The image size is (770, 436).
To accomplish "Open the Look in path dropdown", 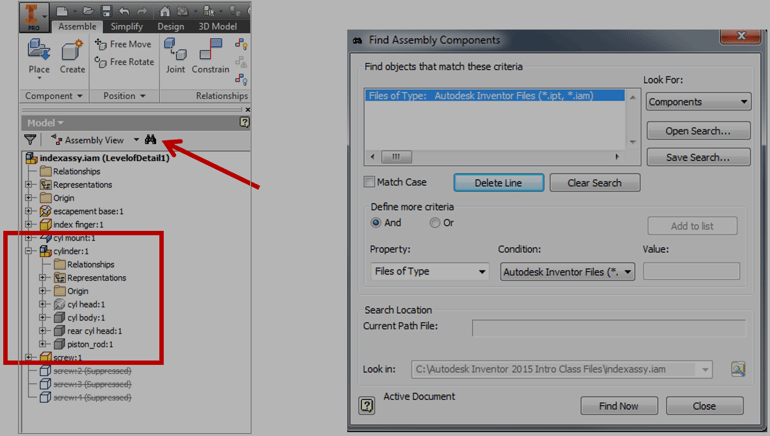I will point(705,369).
